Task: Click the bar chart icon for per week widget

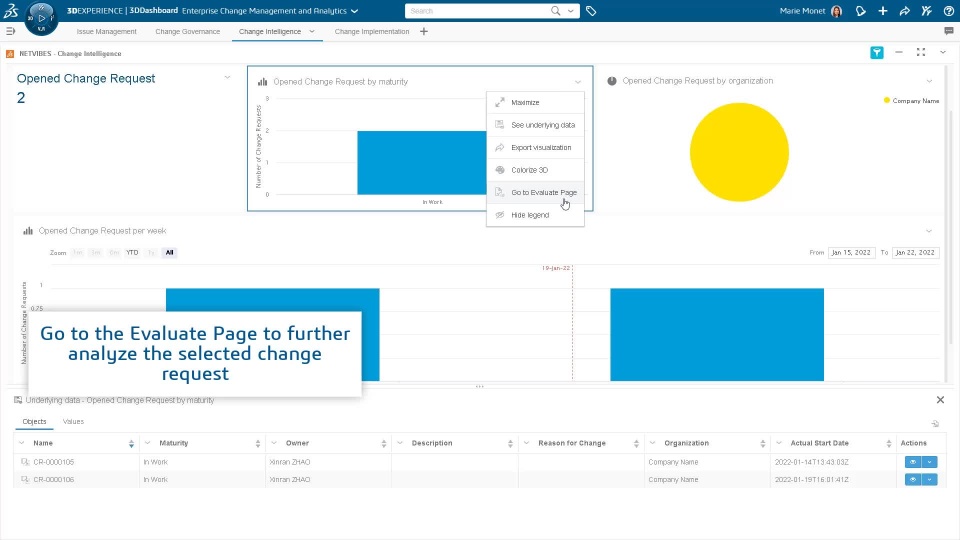Action: click(x=28, y=231)
